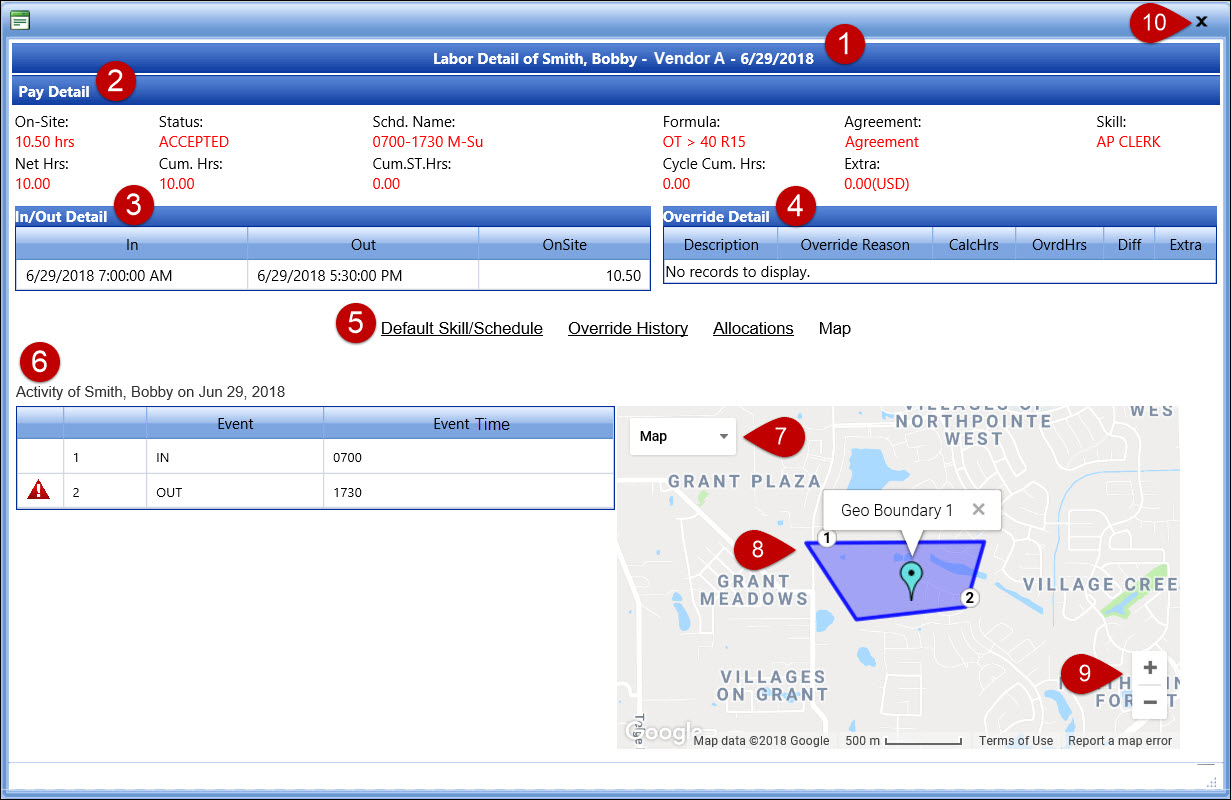Open the Map type dropdown
Viewport: 1231px width, 800px height.
click(683, 436)
